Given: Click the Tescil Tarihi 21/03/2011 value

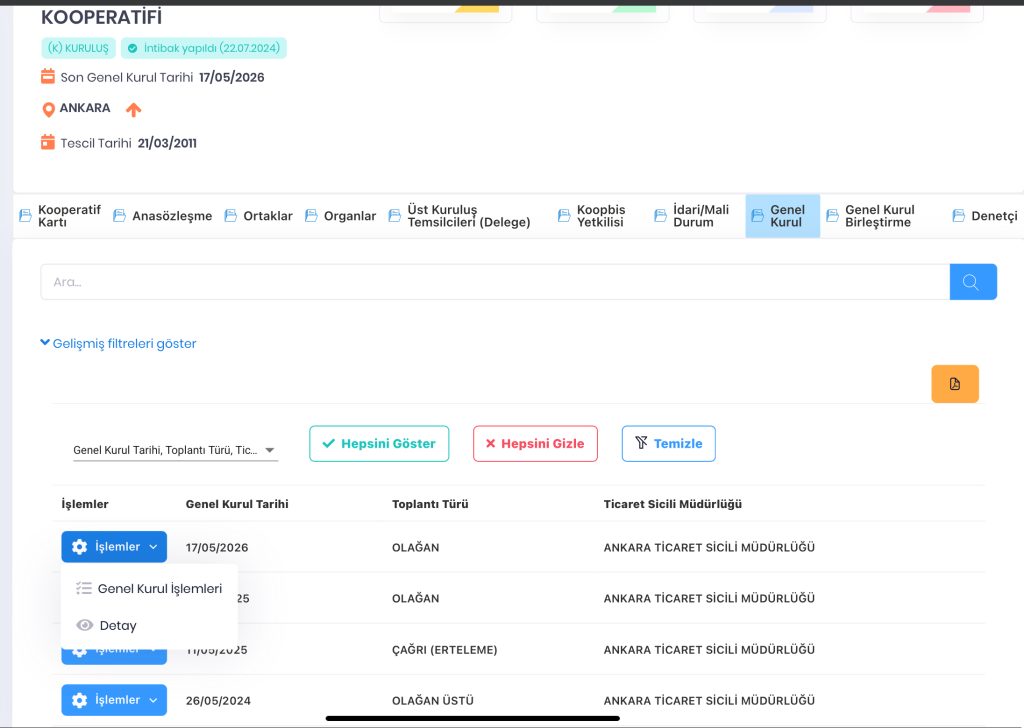Looking at the screenshot, I should [x=167, y=143].
